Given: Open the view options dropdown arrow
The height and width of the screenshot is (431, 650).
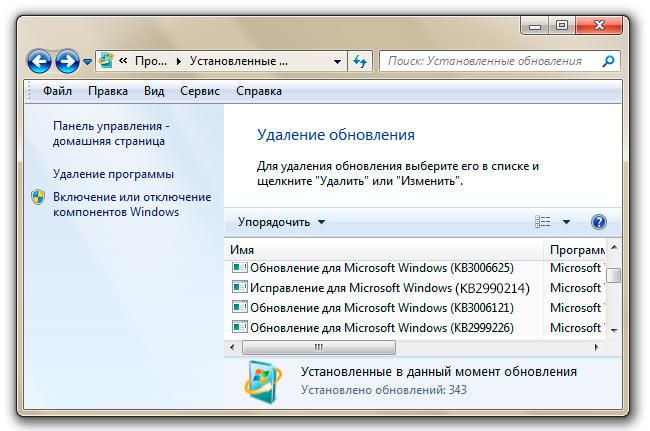Looking at the screenshot, I should (566, 222).
